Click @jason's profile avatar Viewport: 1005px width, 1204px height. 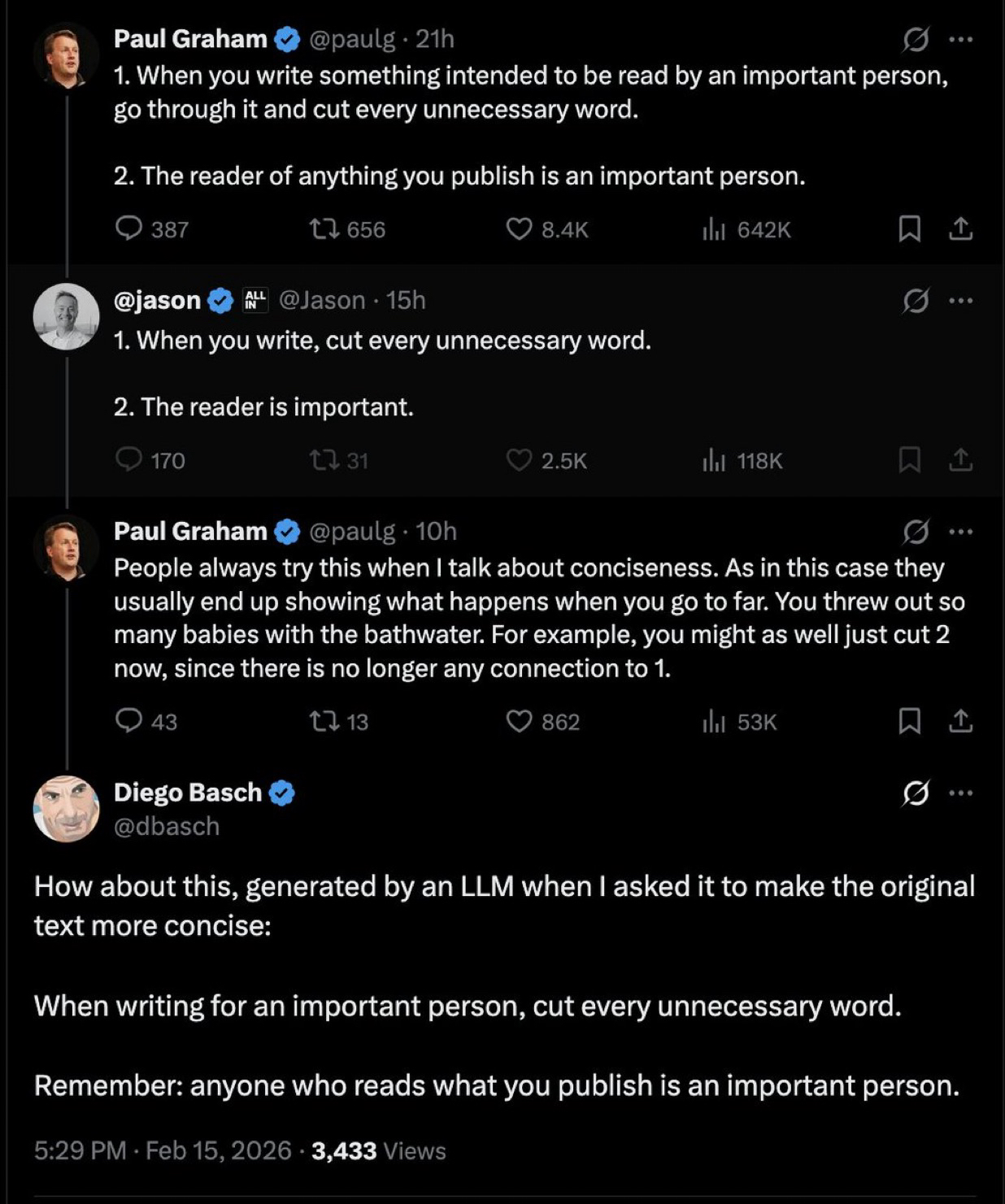(66, 316)
